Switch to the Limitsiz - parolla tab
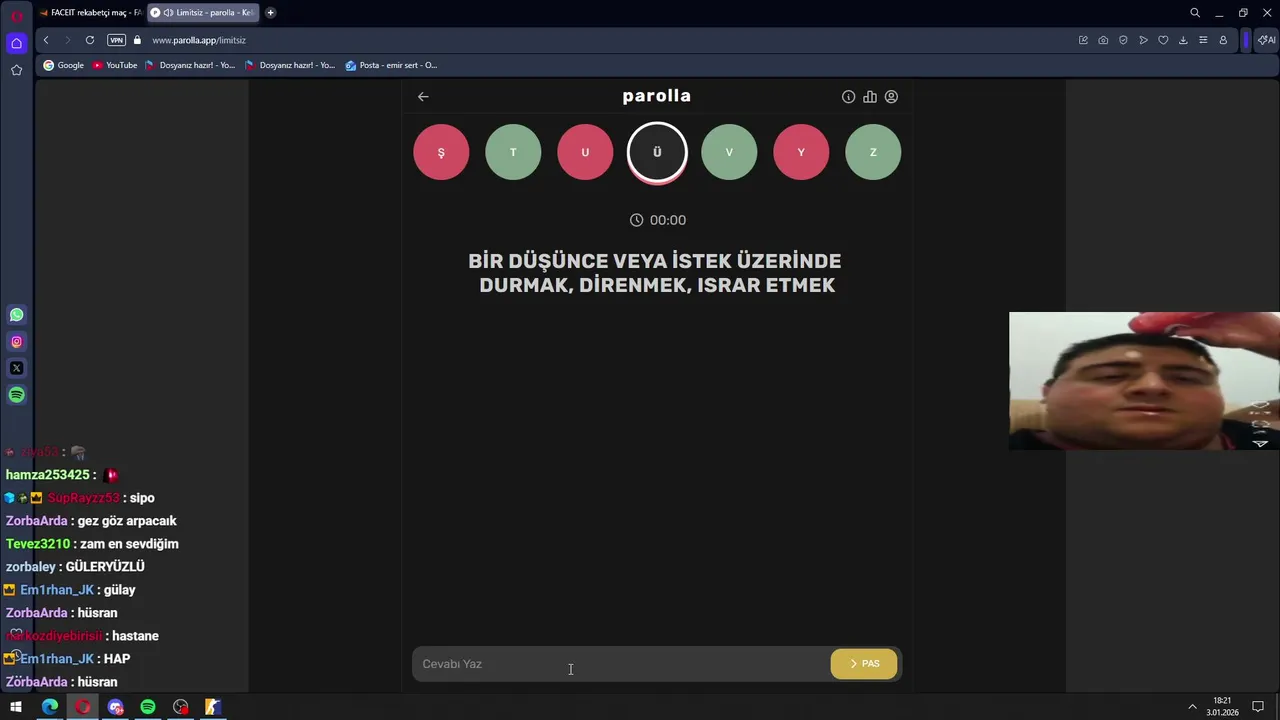The height and width of the screenshot is (720, 1280). pos(204,13)
